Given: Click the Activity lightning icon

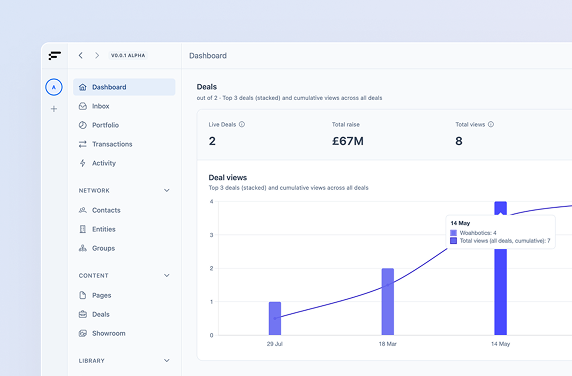Looking at the screenshot, I should click(83, 163).
